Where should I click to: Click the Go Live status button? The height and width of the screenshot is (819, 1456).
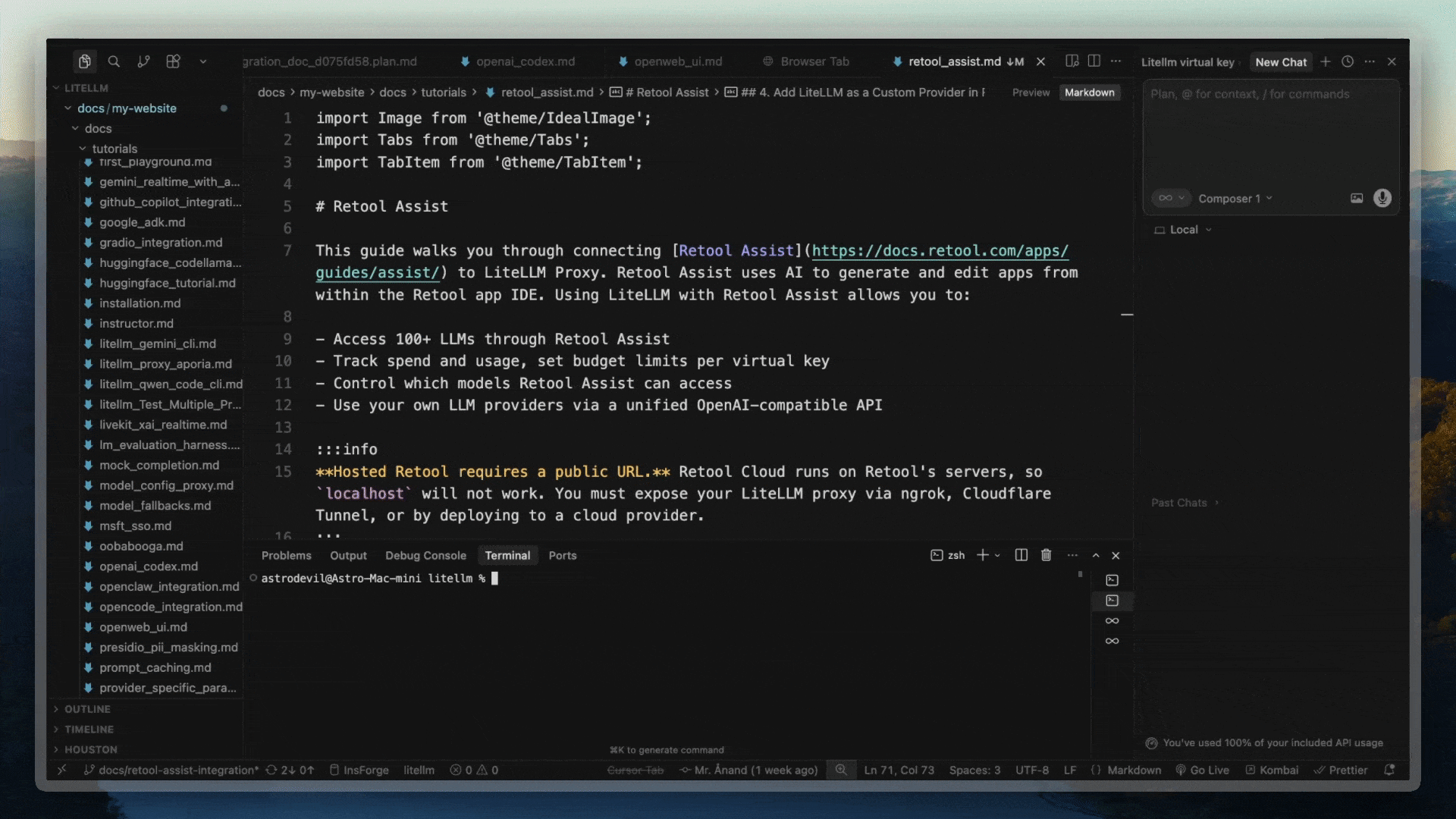(1203, 770)
